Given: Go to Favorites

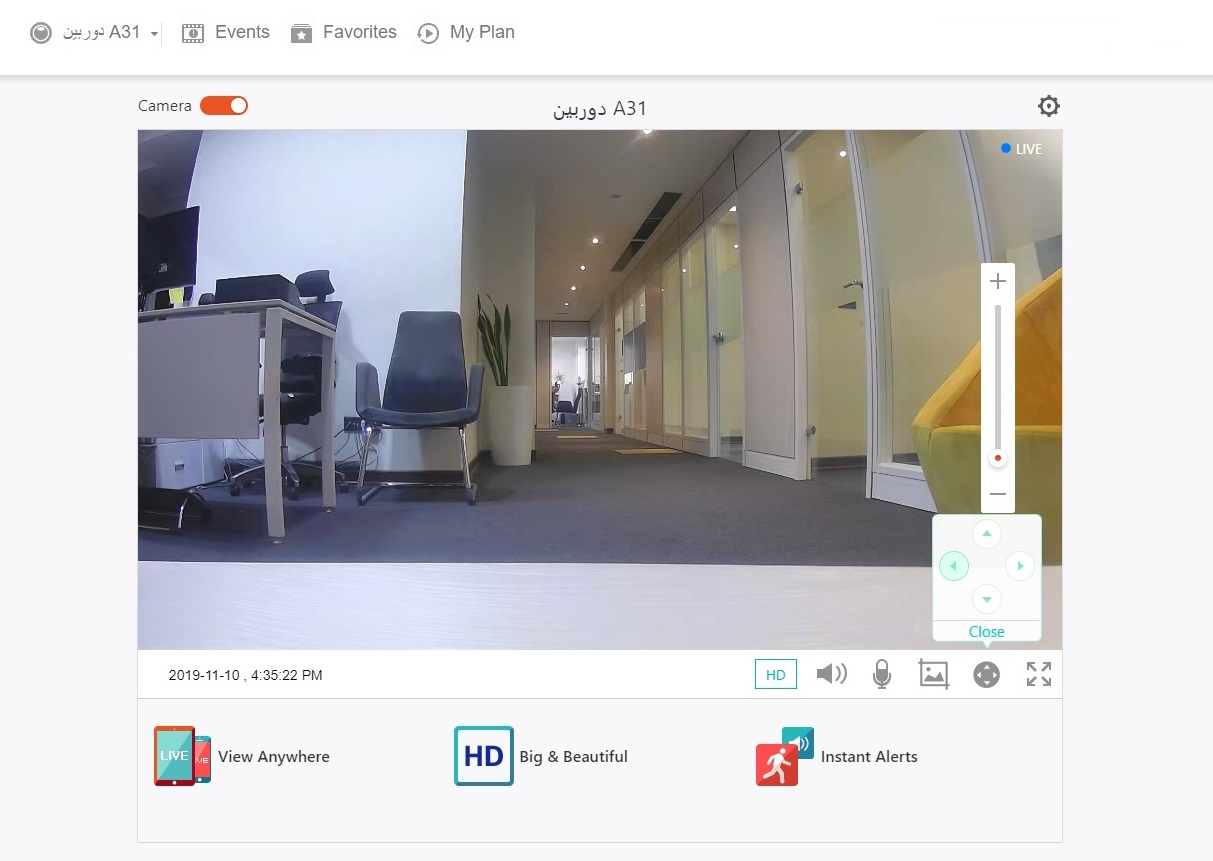Looking at the screenshot, I should (344, 33).
